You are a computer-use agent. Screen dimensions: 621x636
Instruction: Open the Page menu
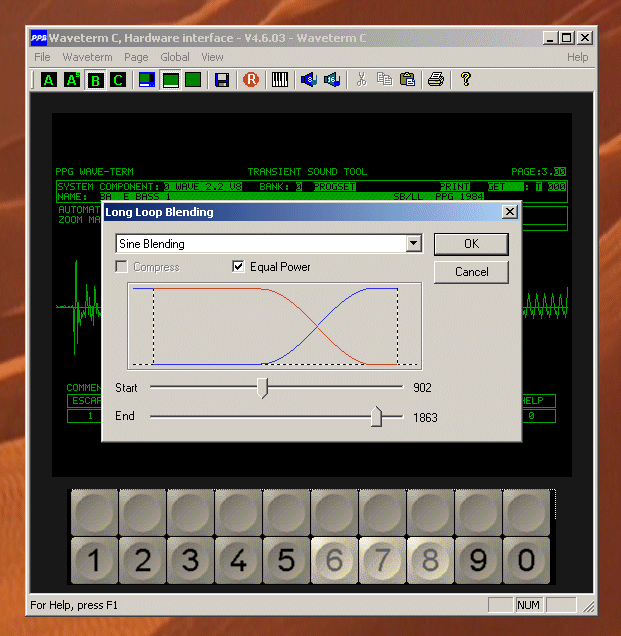coord(136,57)
